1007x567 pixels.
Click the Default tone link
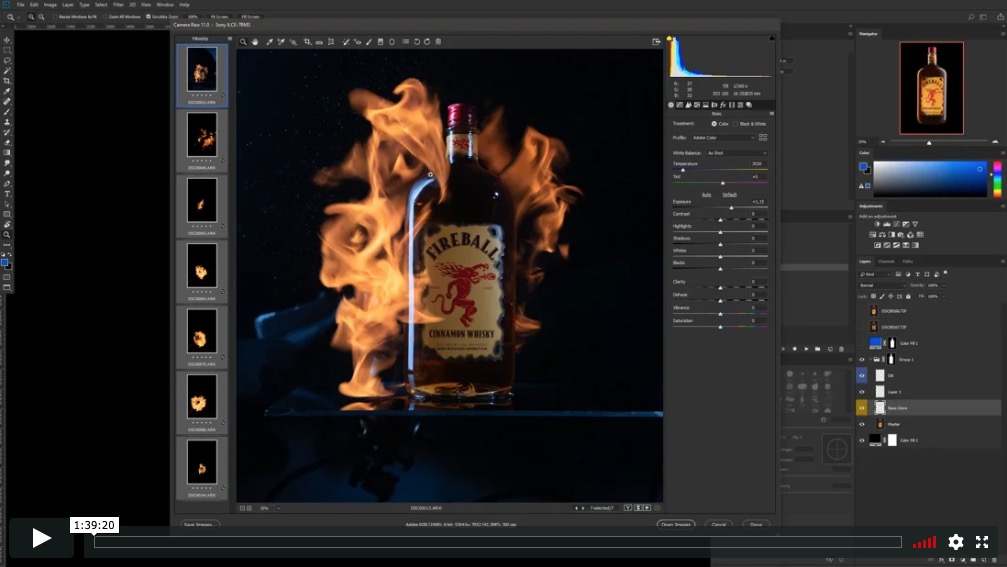click(729, 194)
